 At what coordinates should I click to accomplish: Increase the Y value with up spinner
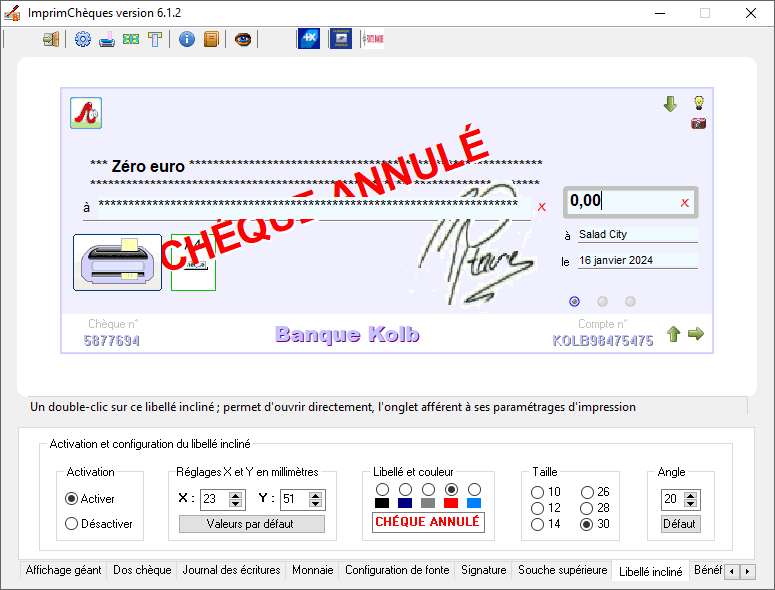(x=315, y=495)
